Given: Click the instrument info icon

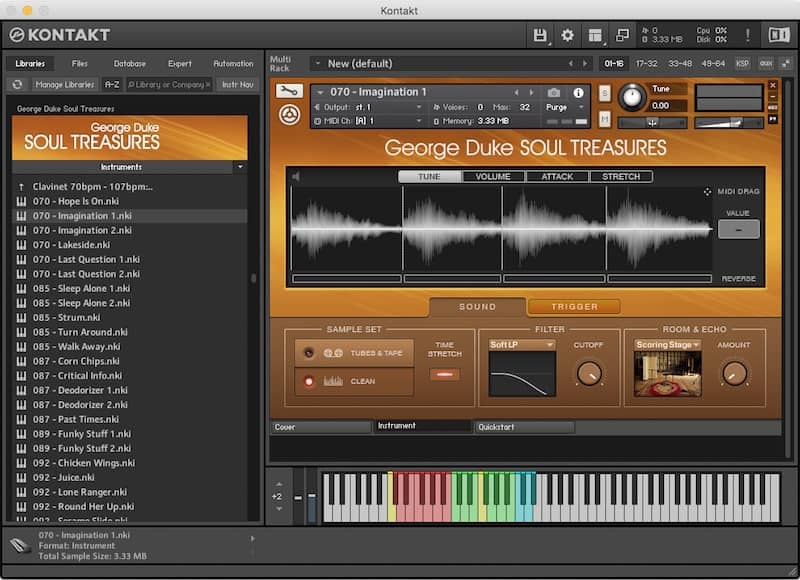Looking at the screenshot, I should [x=578, y=93].
